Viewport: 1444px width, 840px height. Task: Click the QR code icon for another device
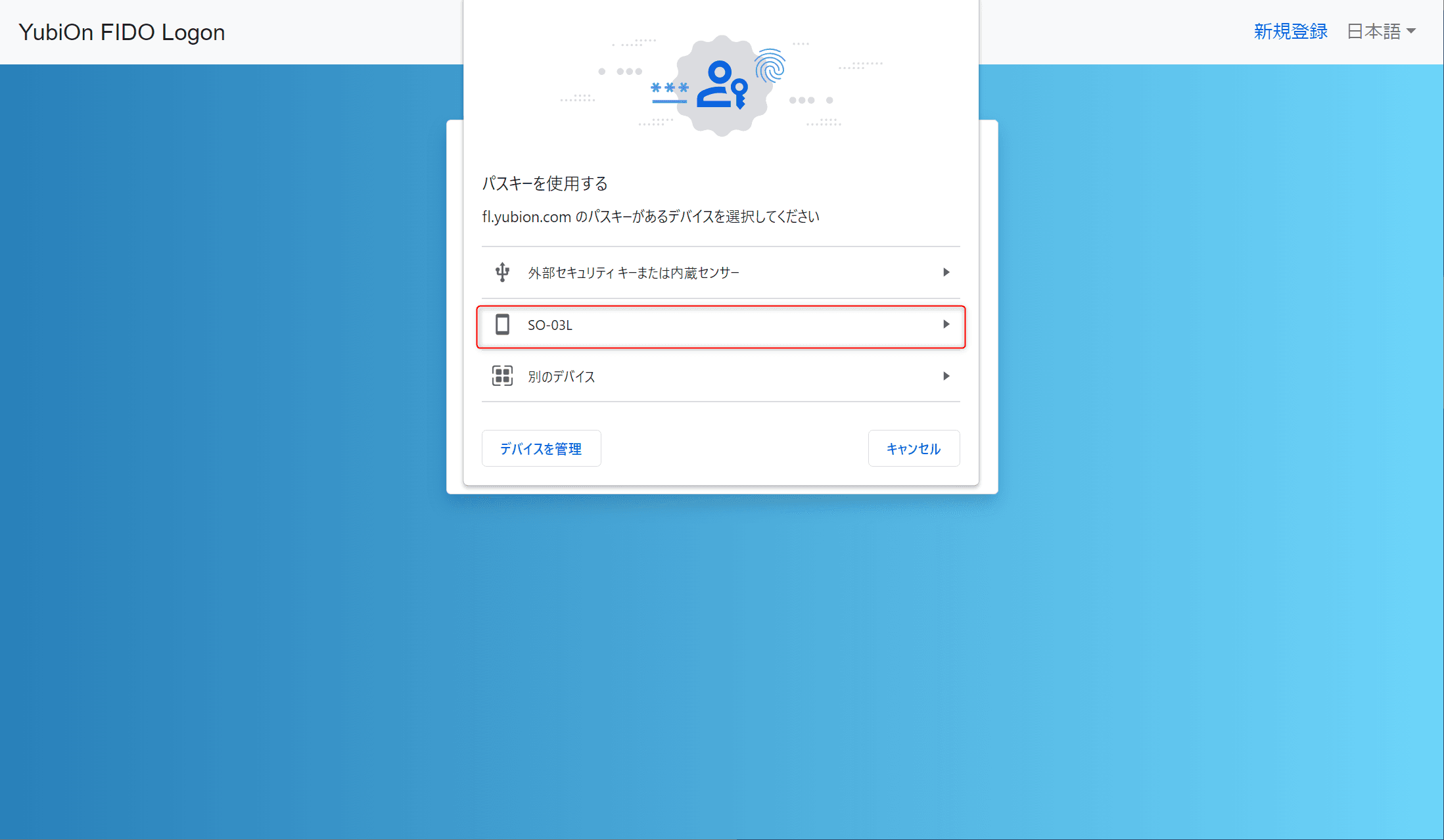click(x=502, y=376)
